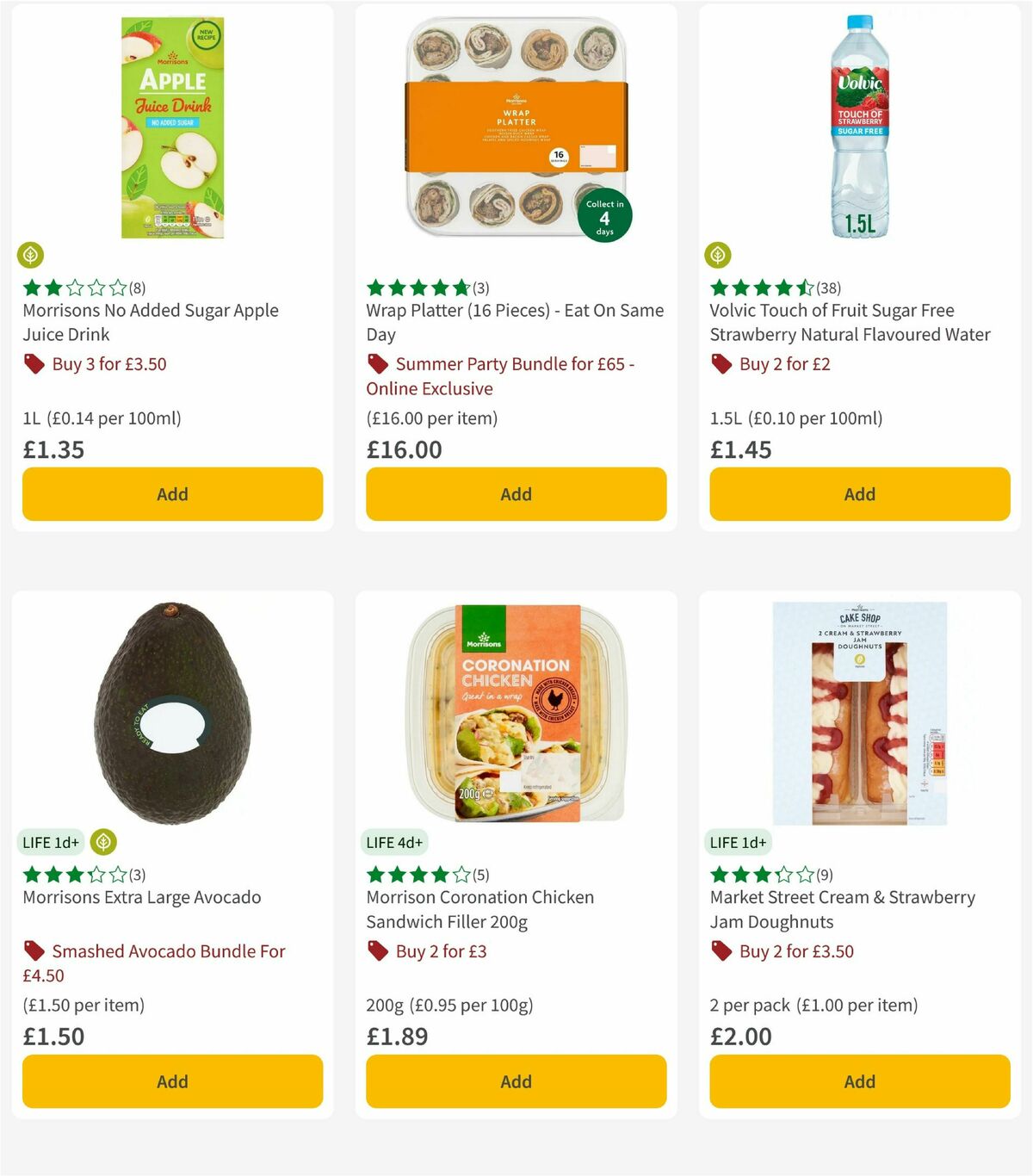Click the apple juice carton thumbnail
The height and width of the screenshot is (1176, 1033).
click(x=171, y=126)
